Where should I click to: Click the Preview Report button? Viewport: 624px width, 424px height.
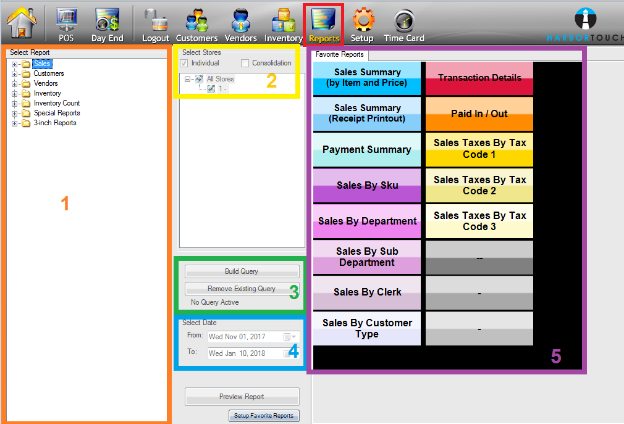click(241, 395)
